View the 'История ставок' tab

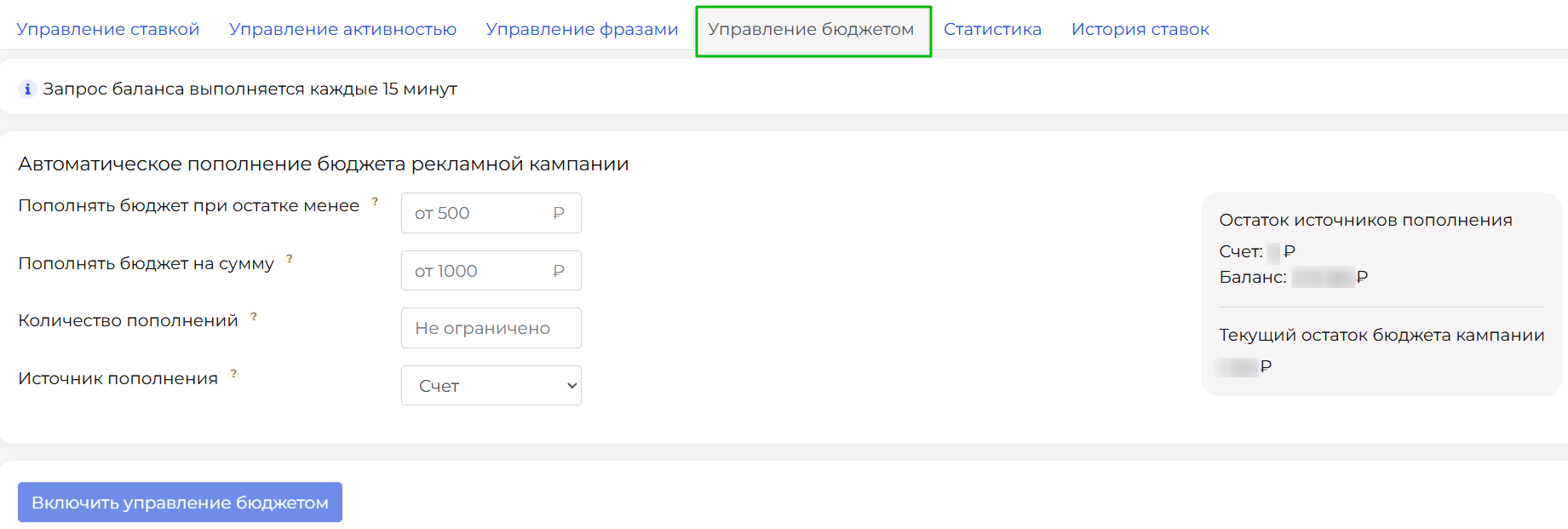(x=1140, y=29)
